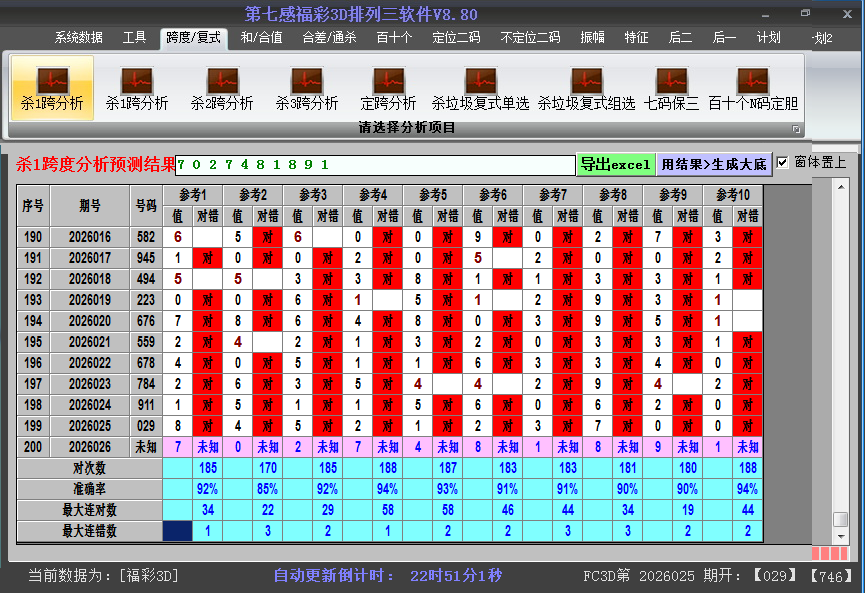Click the highlighted 杀1跨分析 icon
This screenshot has height=593, width=865.
point(52,87)
